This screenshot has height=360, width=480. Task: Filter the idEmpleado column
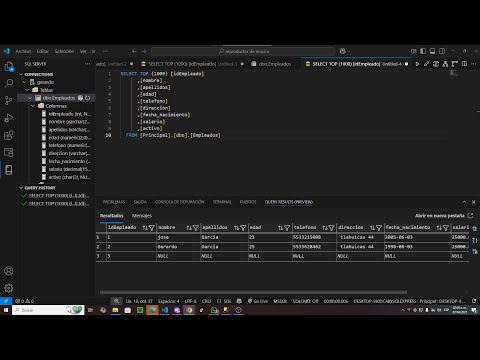click(x=152, y=228)
